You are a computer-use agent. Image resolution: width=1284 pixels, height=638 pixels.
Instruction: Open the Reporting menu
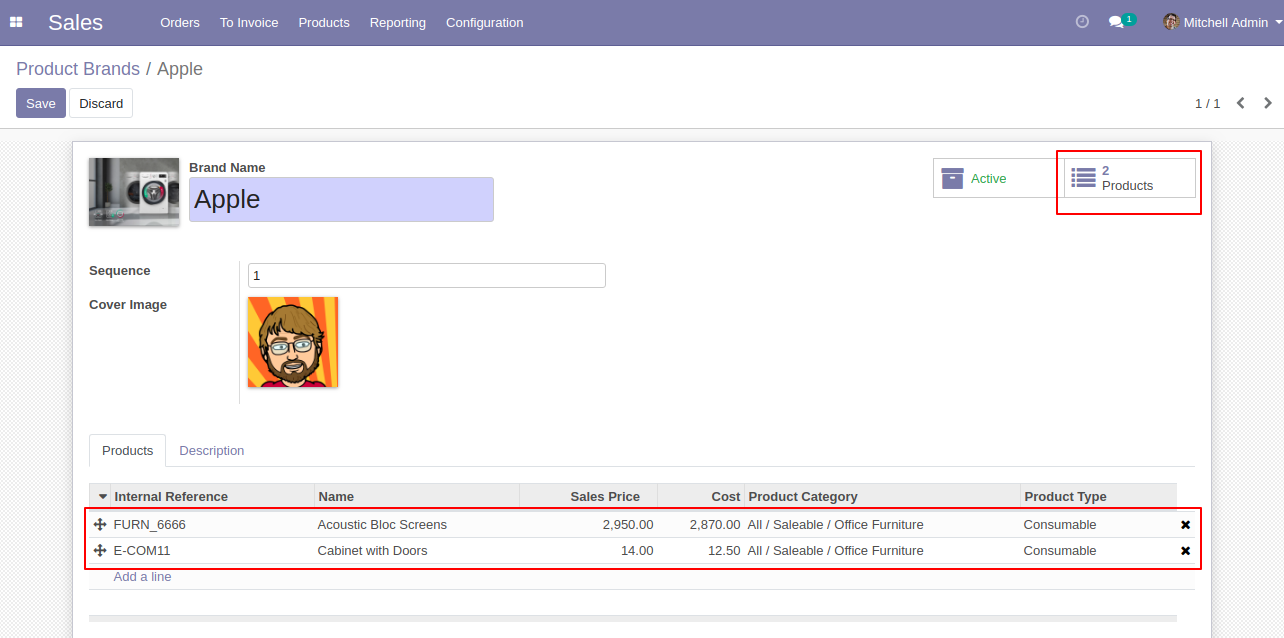click(x=397, y=22)
